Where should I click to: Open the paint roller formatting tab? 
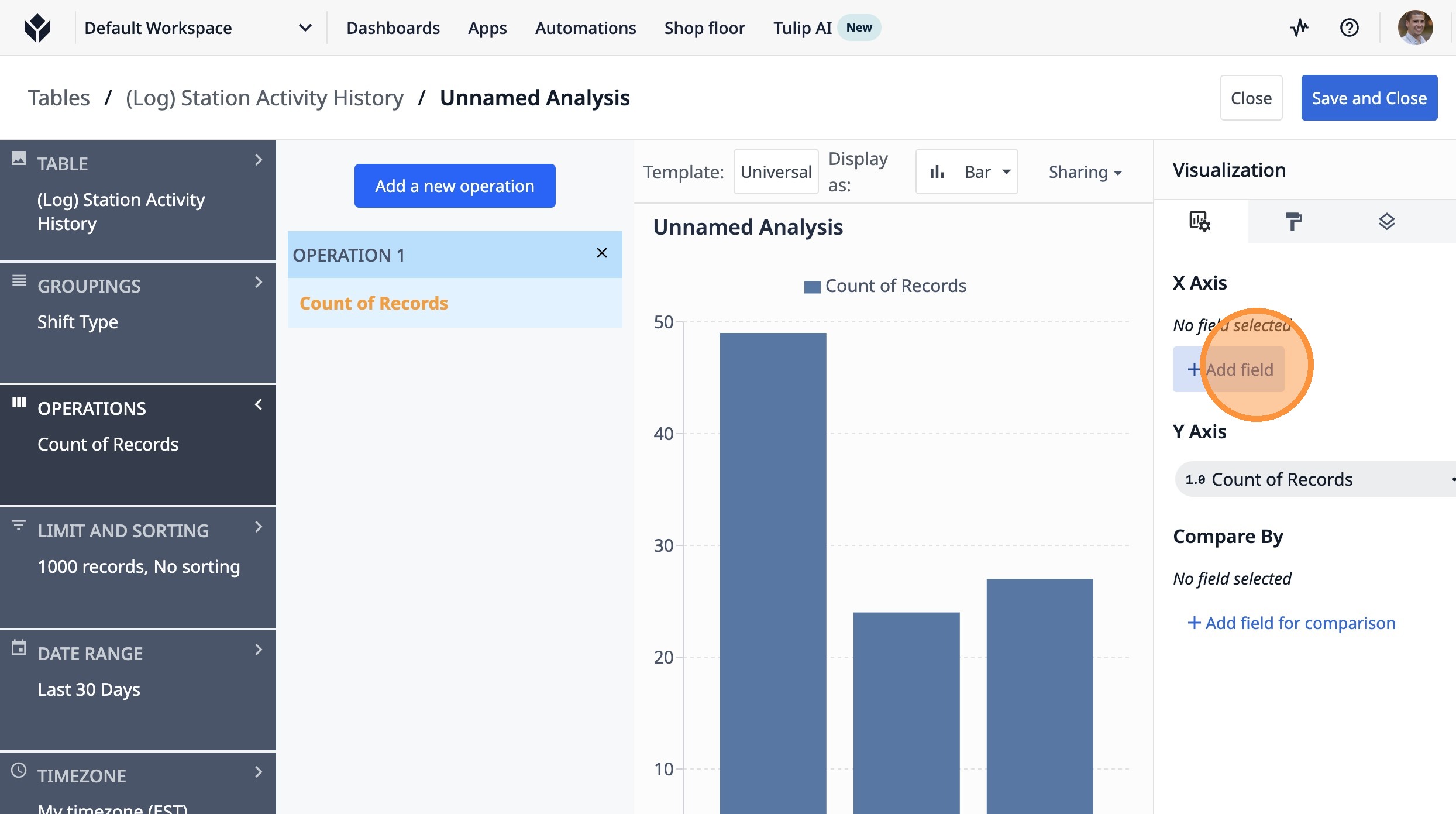point(1293,222)
